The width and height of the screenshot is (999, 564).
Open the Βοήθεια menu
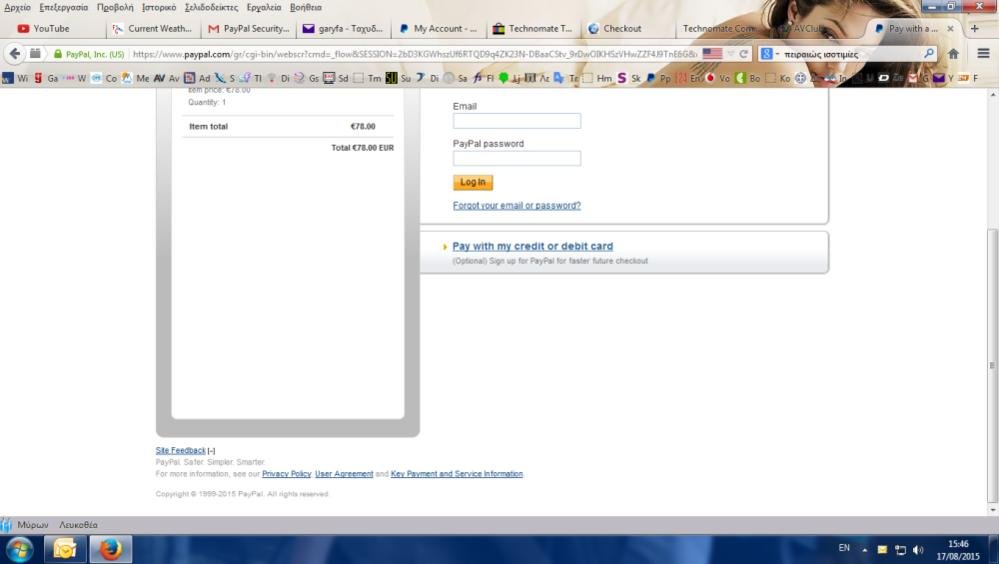coord(306,8)
